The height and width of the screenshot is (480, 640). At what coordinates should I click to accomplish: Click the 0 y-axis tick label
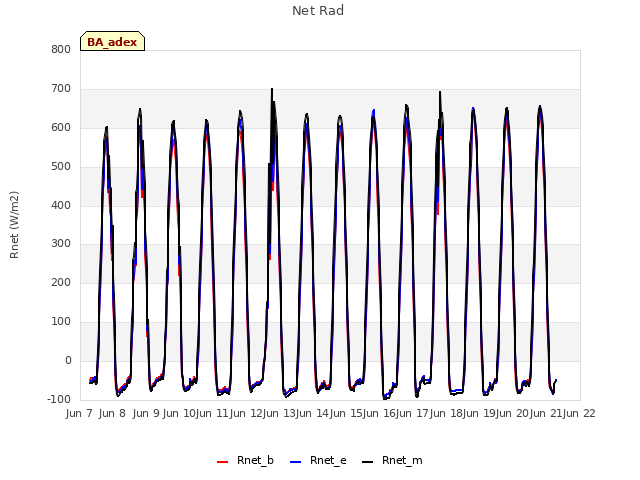(68, 360)
